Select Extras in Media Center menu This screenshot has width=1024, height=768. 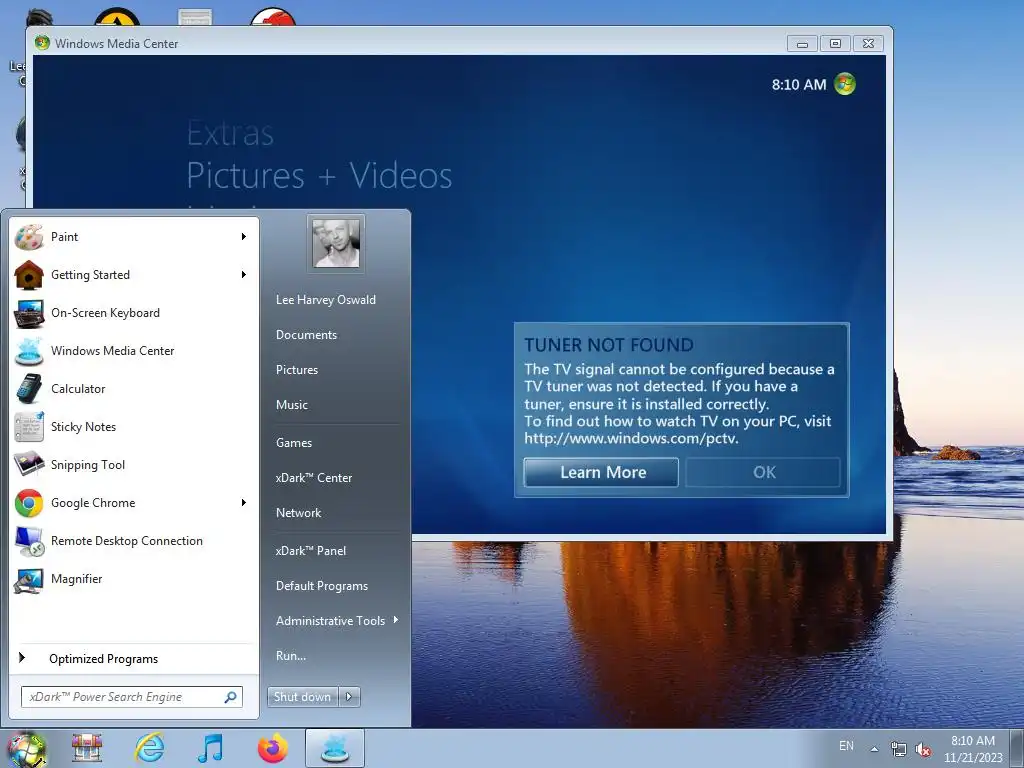pyautogui.click(x=230, y=134)
